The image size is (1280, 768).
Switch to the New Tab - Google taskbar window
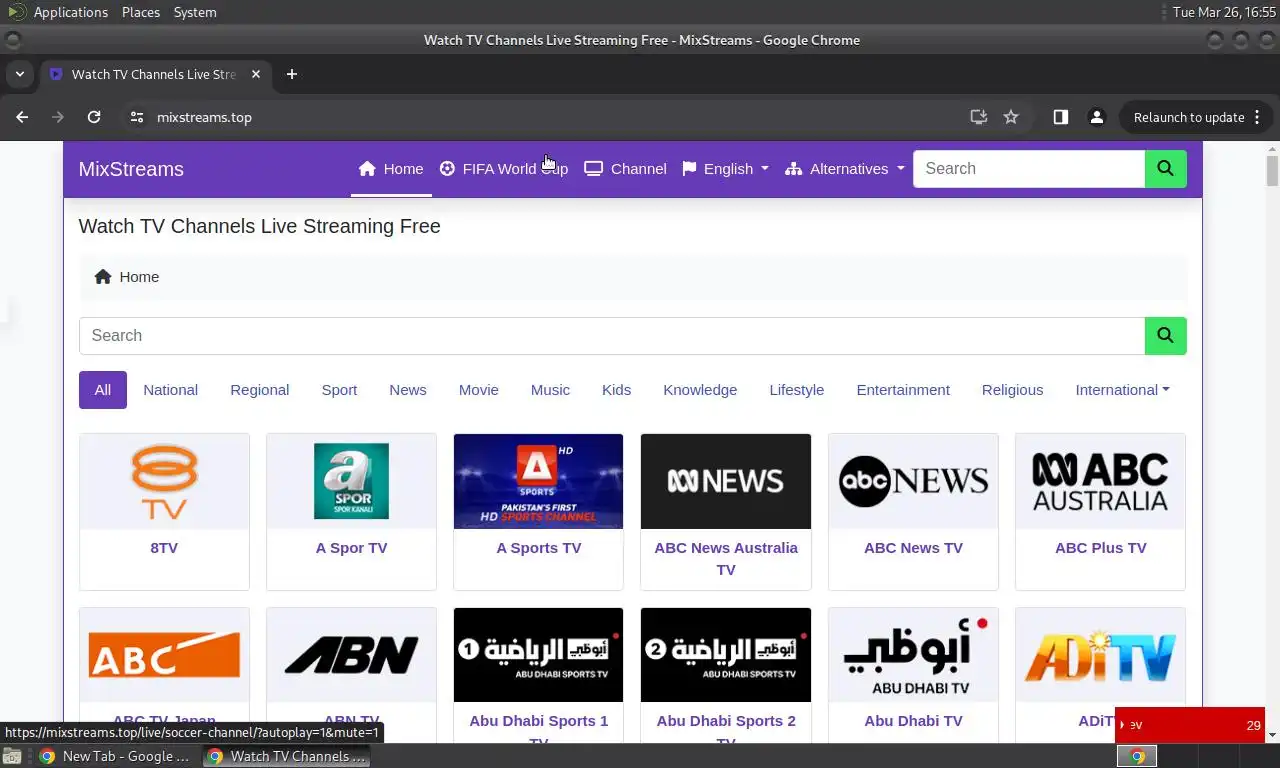pos(115,756)
